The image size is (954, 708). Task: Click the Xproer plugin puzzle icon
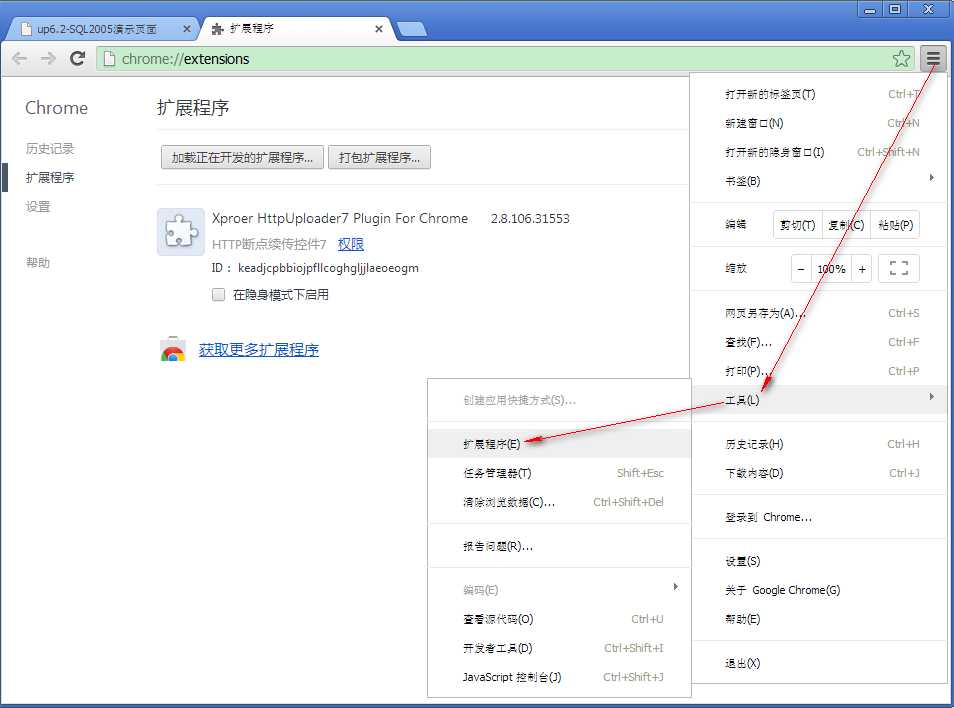[181, 232]
